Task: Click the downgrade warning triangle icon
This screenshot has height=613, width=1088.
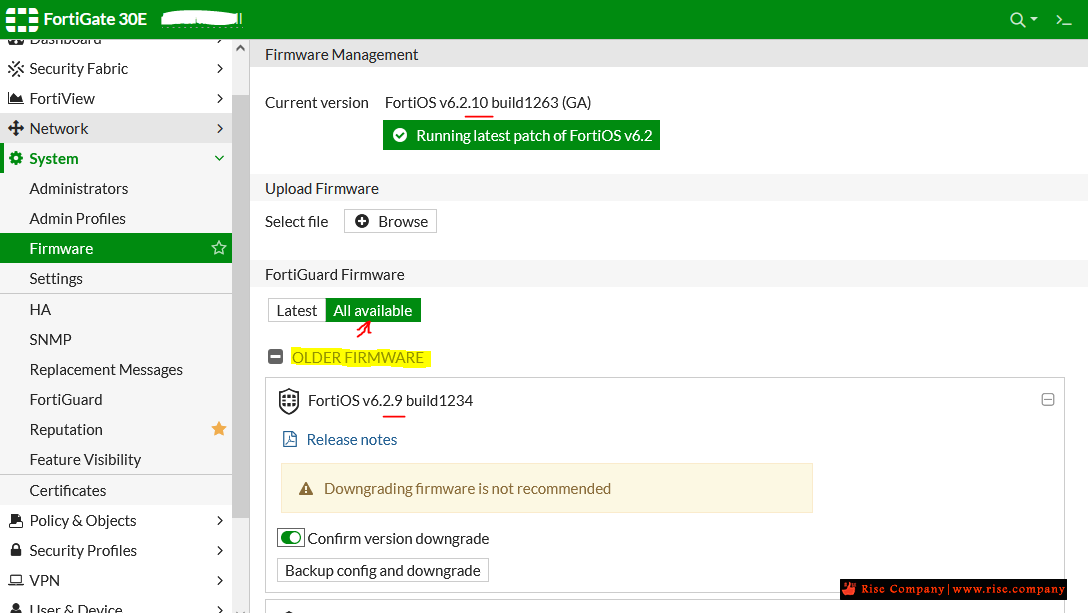Action: click(x=306, y=489)
